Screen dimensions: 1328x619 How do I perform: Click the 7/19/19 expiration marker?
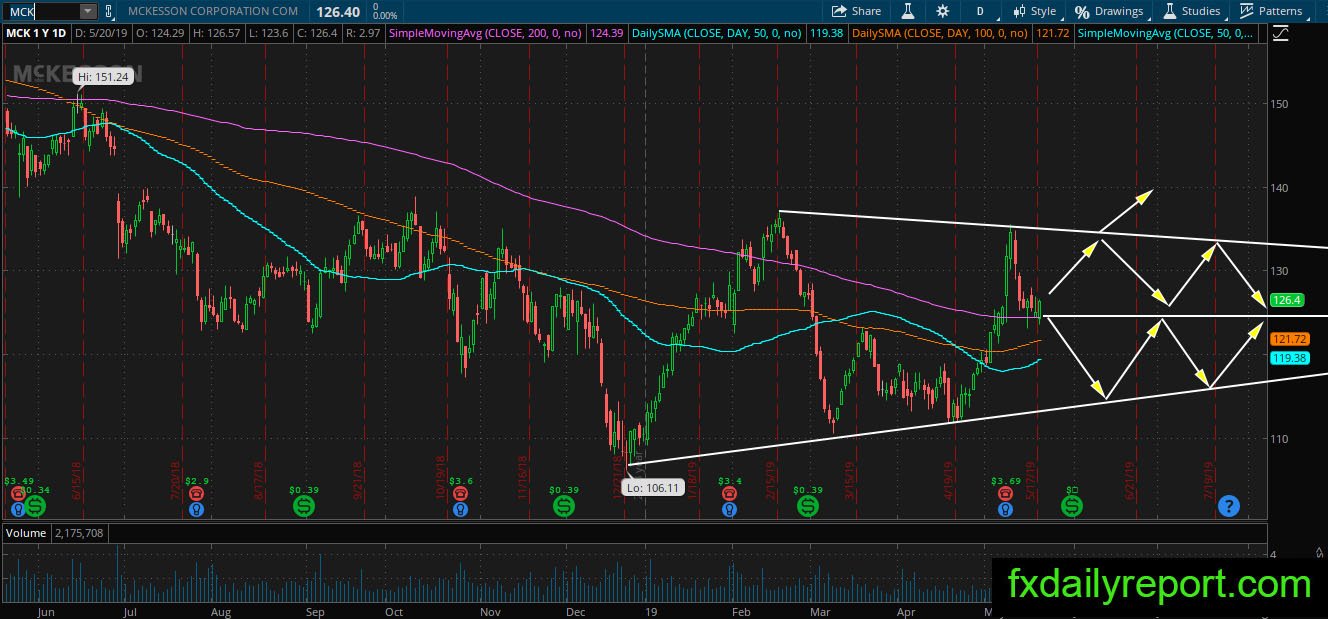(x=1208, y=479)
